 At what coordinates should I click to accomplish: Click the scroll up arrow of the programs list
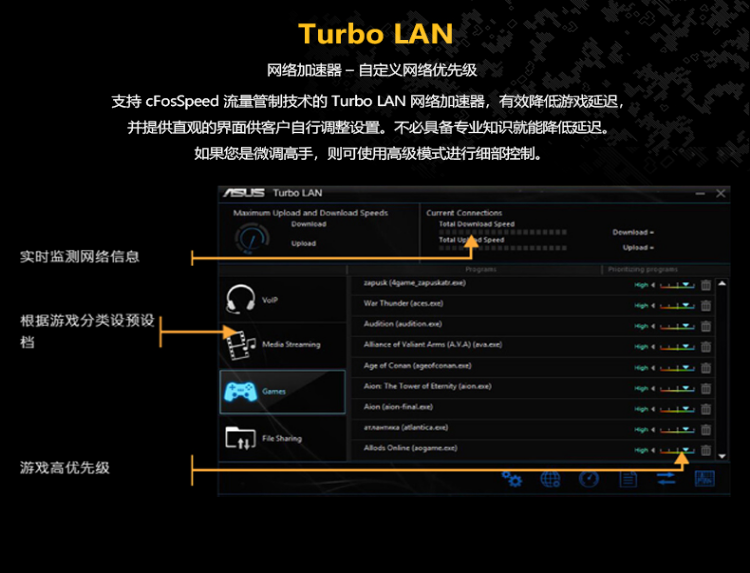[722, 284]
